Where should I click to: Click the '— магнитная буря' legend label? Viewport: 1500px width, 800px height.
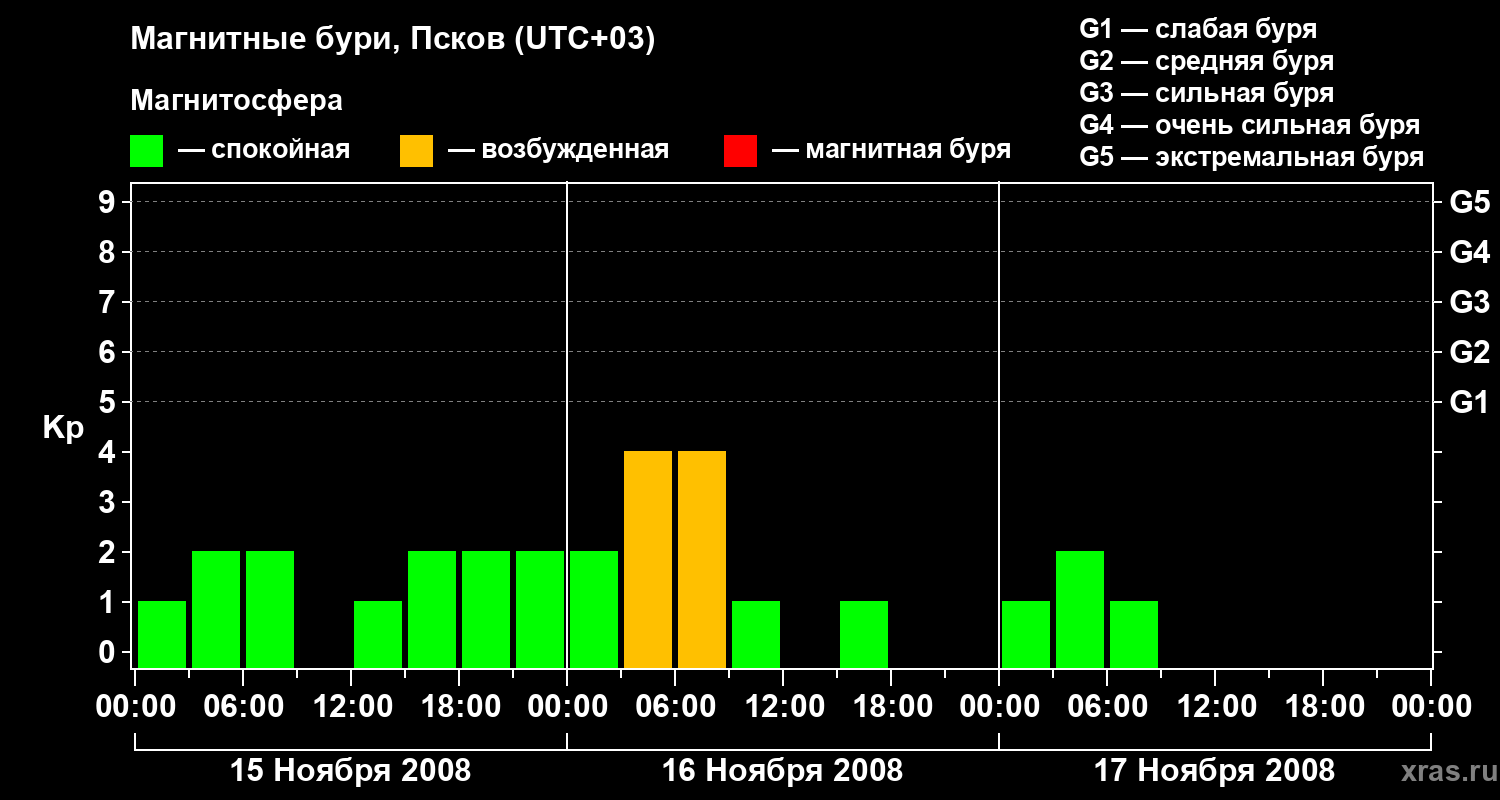coord(891,150)
